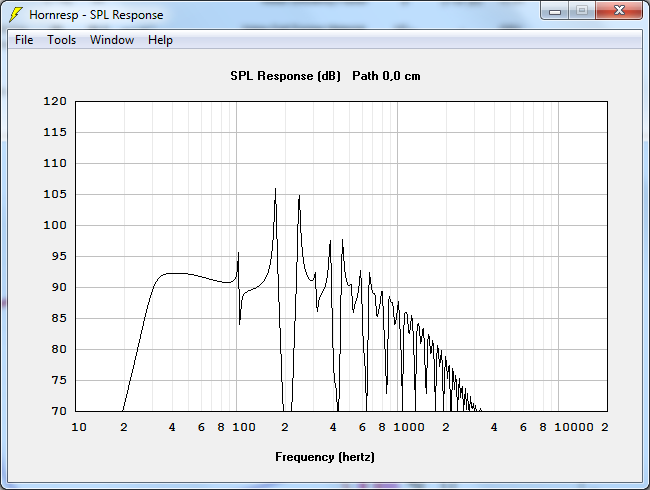Open the Window menu
Viewport: 650px width, 490px height.
click(x=112, y=40)
